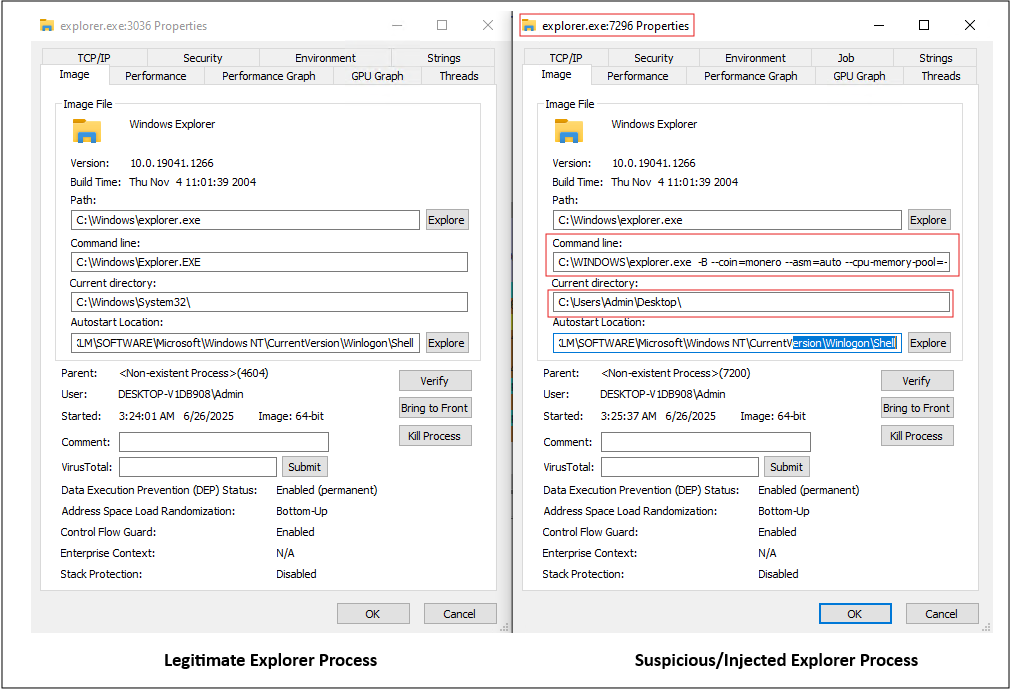
Task: Click Autostart Location field in 3036 window
Action: 245,343
